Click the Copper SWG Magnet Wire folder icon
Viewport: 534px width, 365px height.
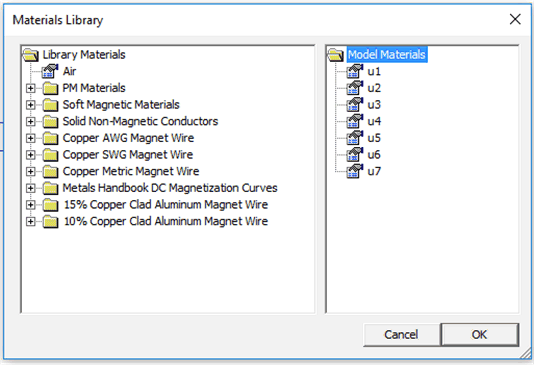[50, 155]
